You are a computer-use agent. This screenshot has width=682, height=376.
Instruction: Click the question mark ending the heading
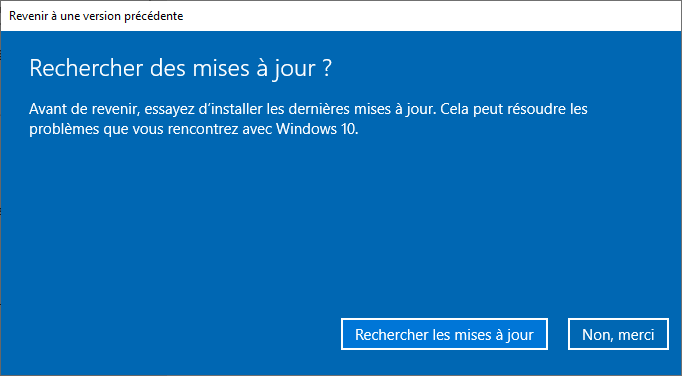[327, 68]
